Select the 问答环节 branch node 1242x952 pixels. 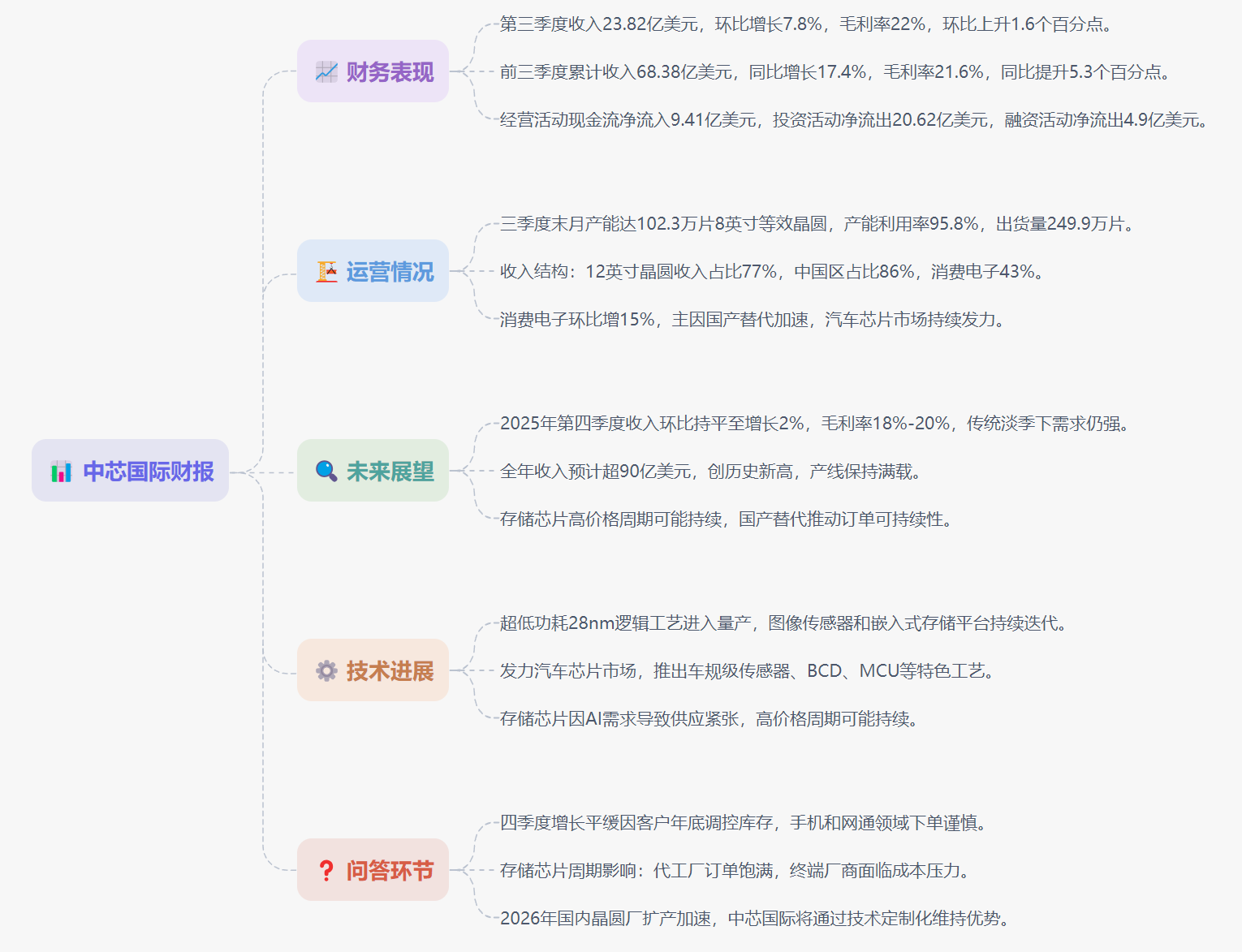(x=390, y=871)
